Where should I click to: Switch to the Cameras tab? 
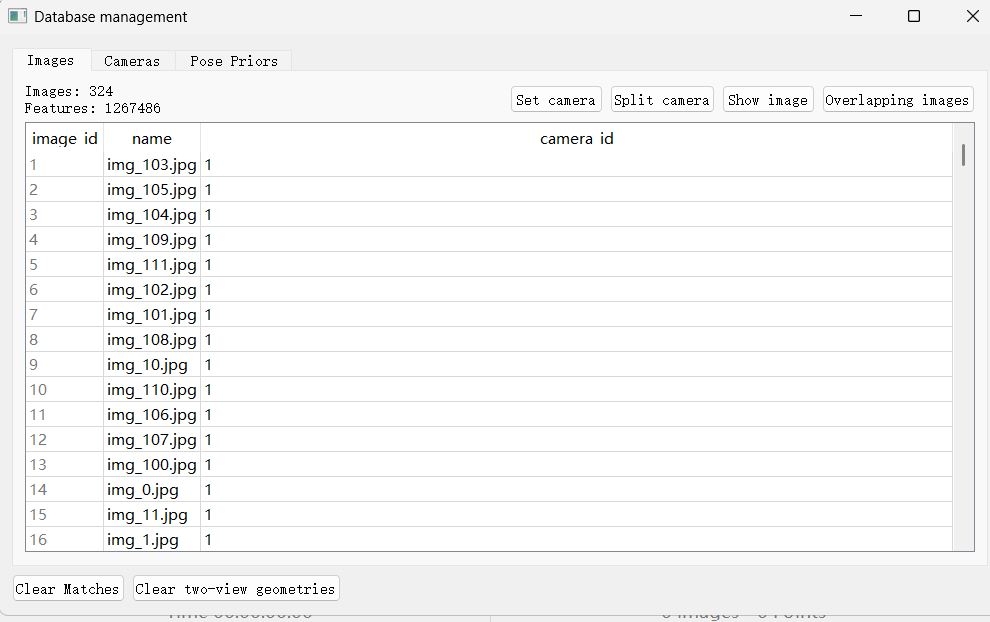(132, 61)
